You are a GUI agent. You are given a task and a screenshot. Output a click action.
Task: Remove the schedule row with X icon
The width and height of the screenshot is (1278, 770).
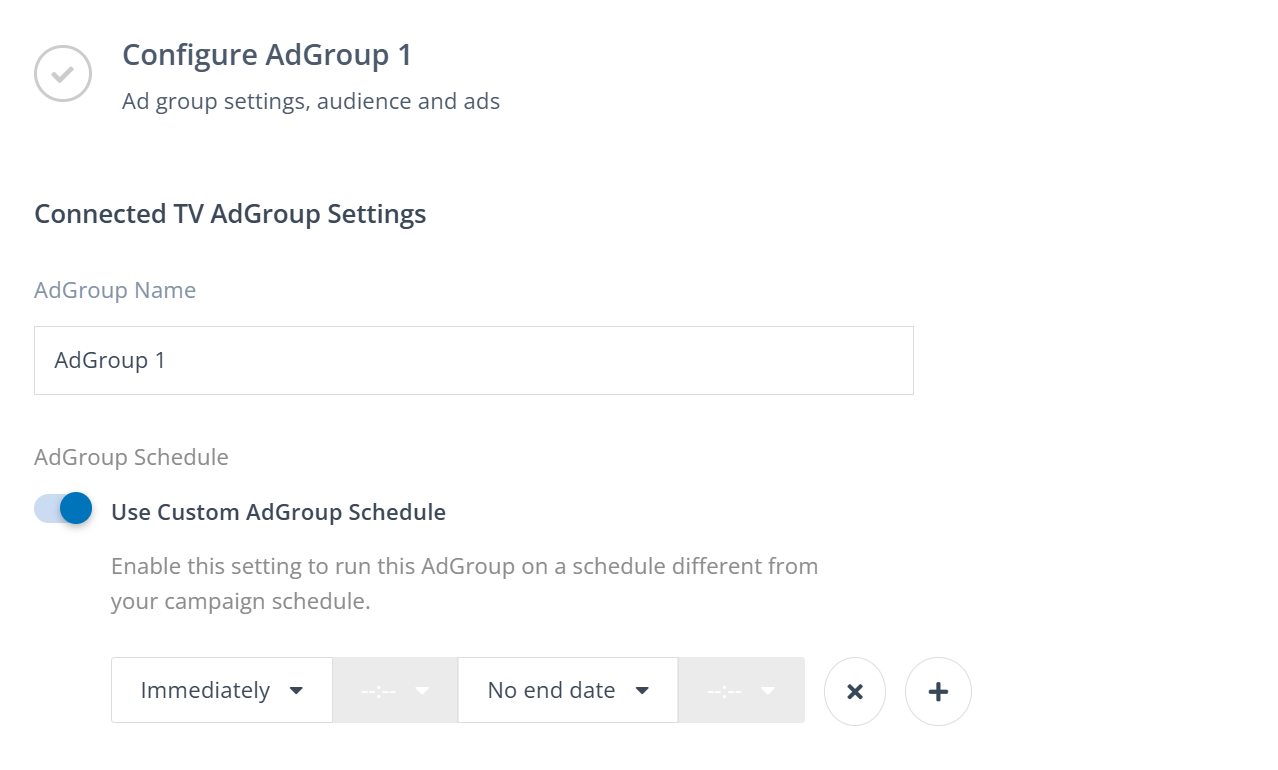854,691
